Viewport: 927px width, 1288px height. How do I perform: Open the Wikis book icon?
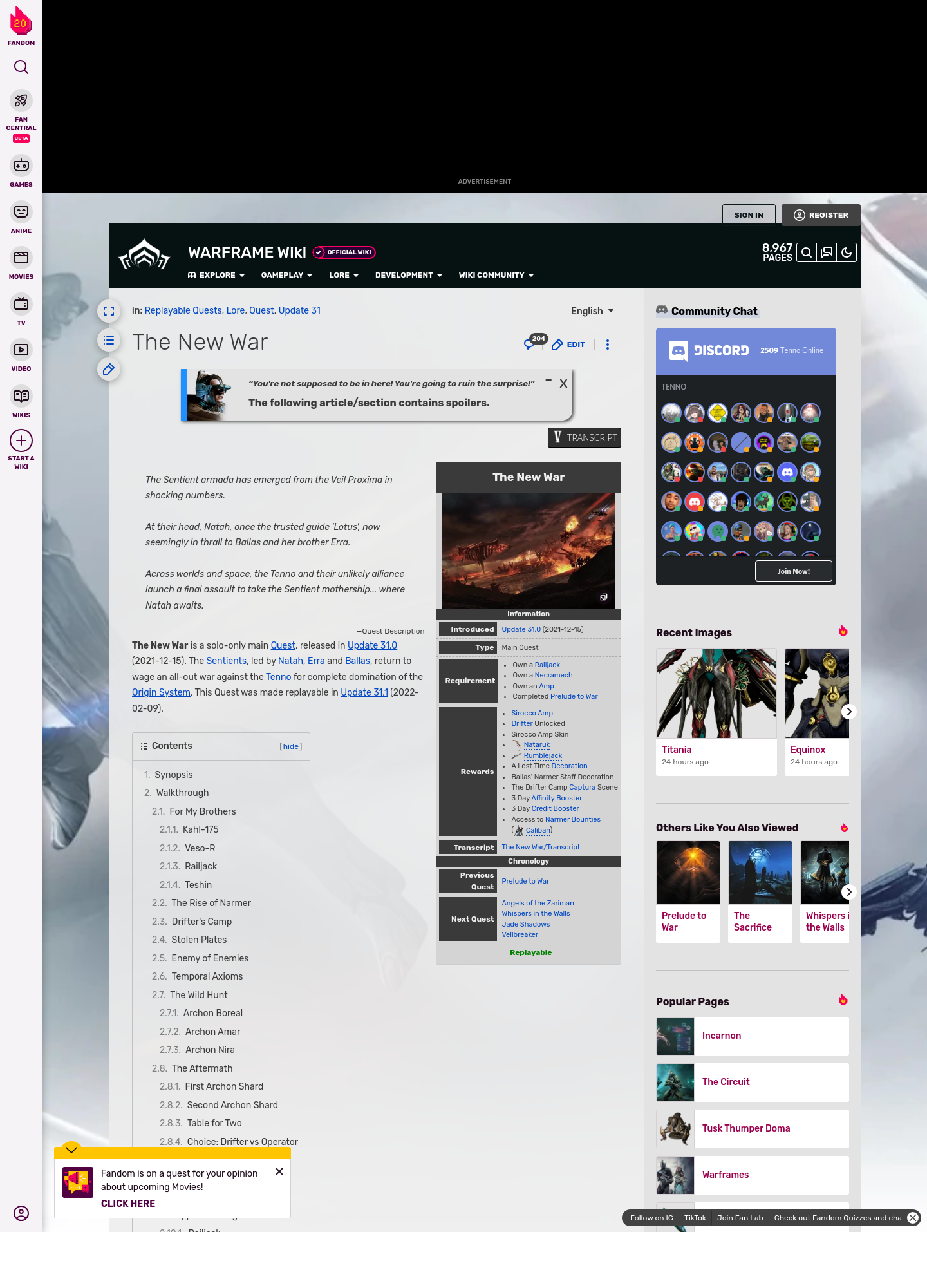(x=21, y=396)
